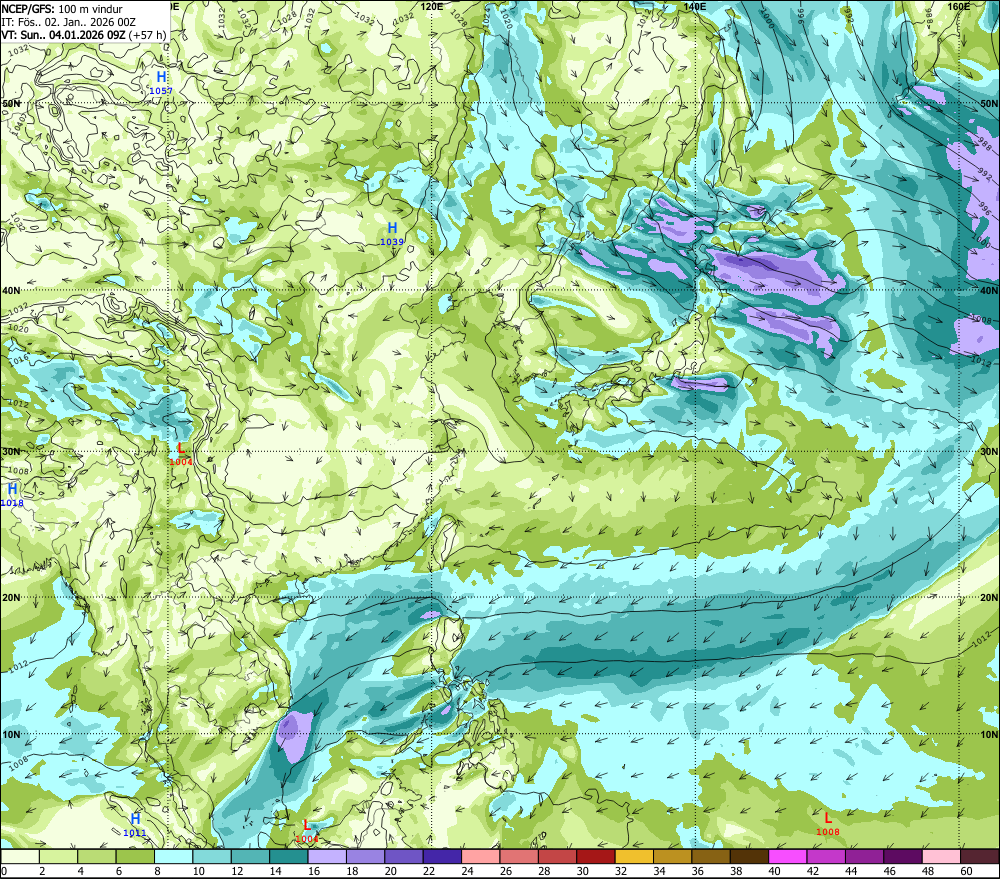Screen dimensions: 1000x879
Task: Pick the lavender 16–18 legend swatch
Action: pos(327,856)
